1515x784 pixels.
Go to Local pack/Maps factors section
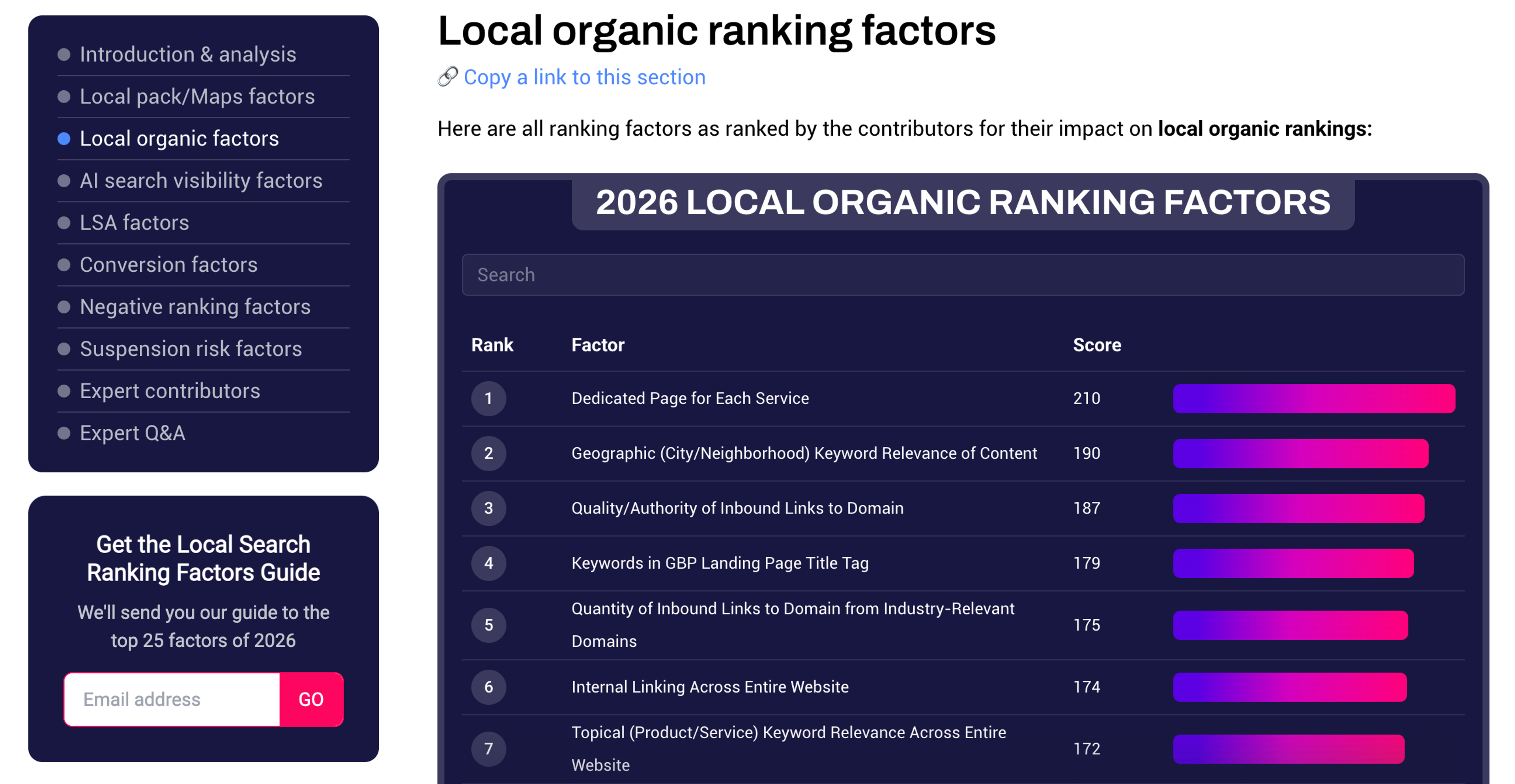197,96
